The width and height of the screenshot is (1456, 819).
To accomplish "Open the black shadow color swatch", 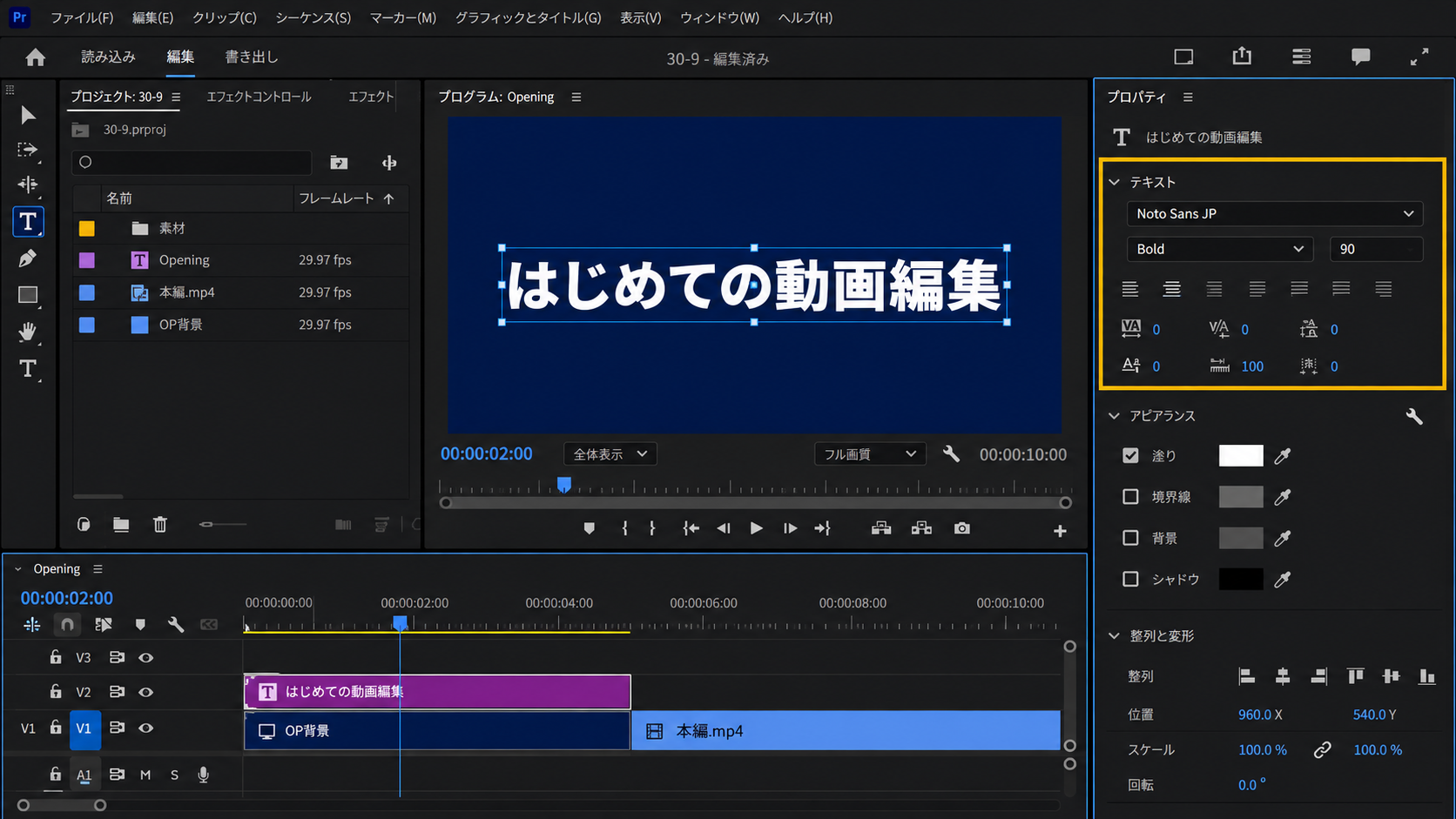I will click(x=1241, y=579).
